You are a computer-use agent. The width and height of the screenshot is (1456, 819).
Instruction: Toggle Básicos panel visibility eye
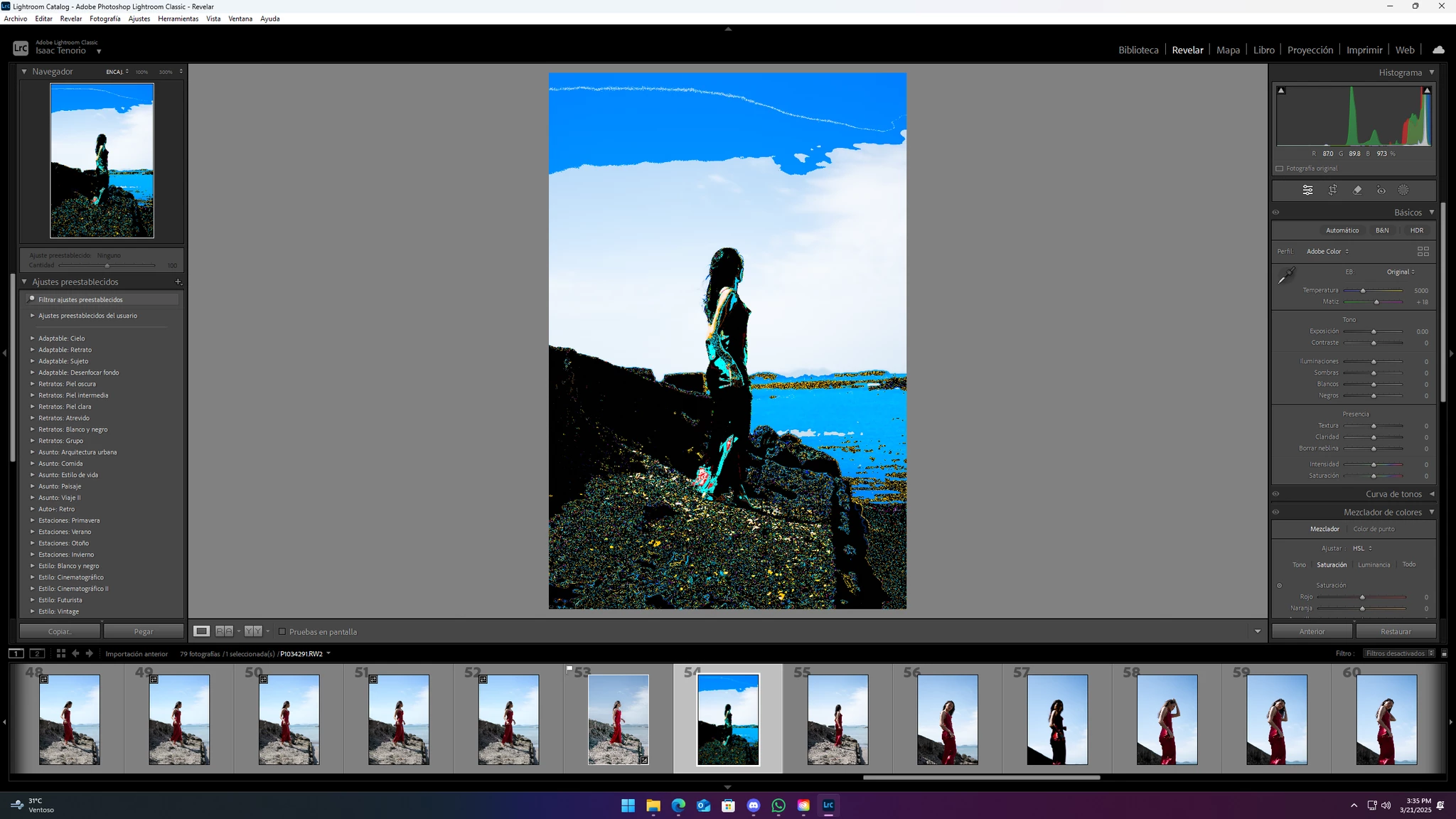[1275, 213]
